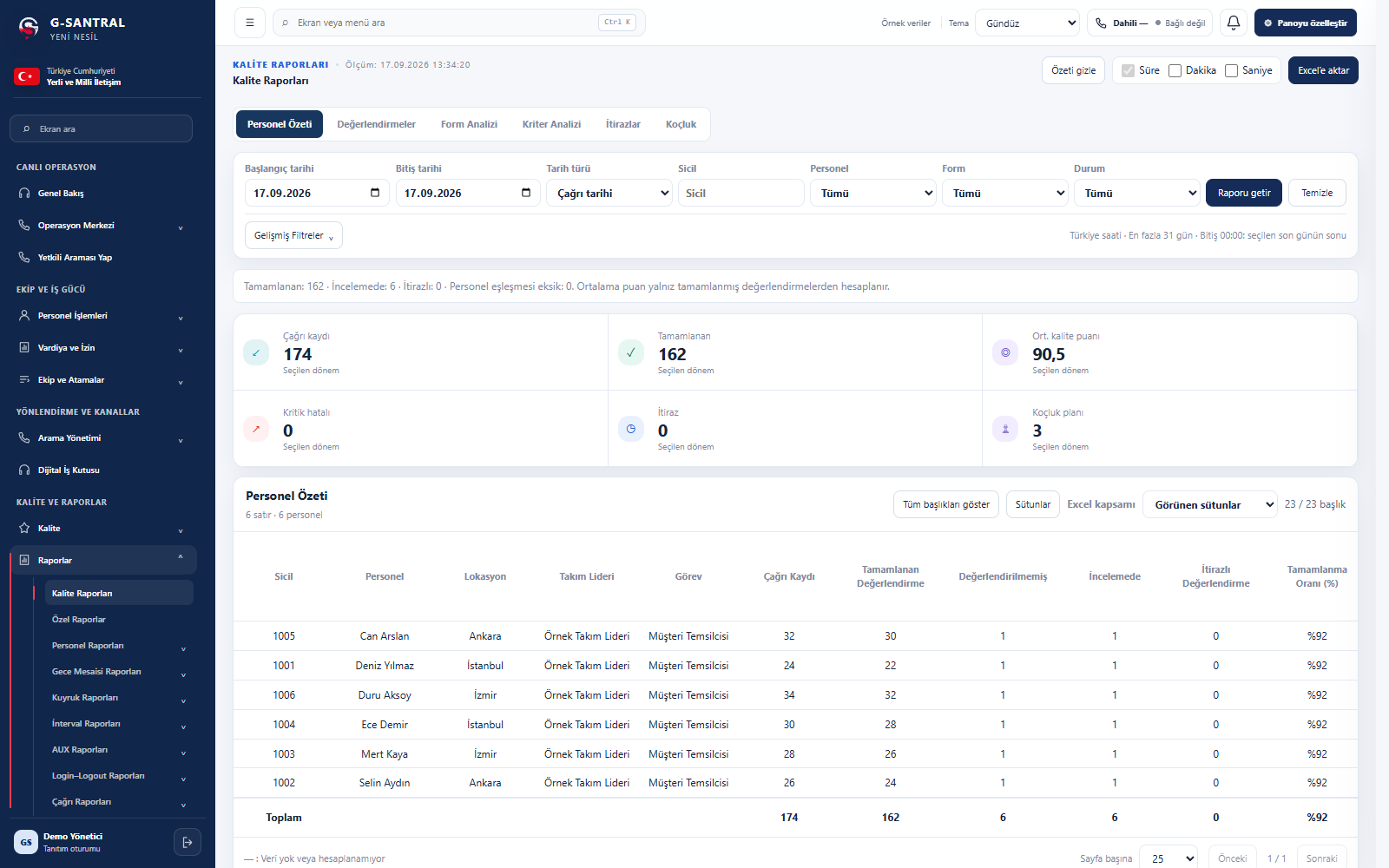The height and width of the screenshot is (868, 1389).
Task: Click the Raporu getir button
Action: [x=1244, y=193]
